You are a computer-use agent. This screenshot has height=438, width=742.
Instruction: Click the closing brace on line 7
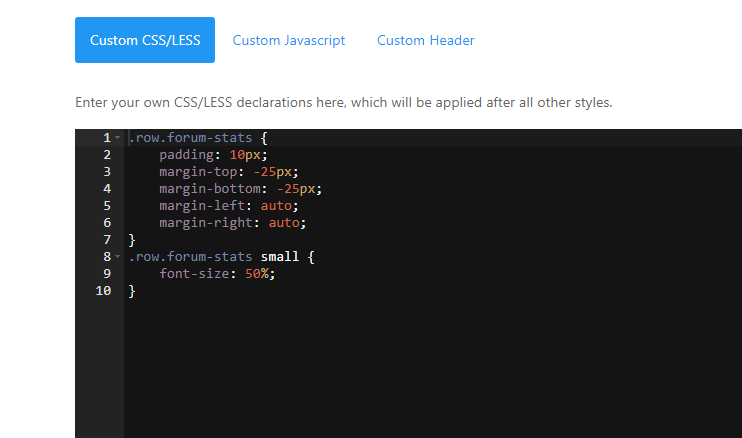132,240
